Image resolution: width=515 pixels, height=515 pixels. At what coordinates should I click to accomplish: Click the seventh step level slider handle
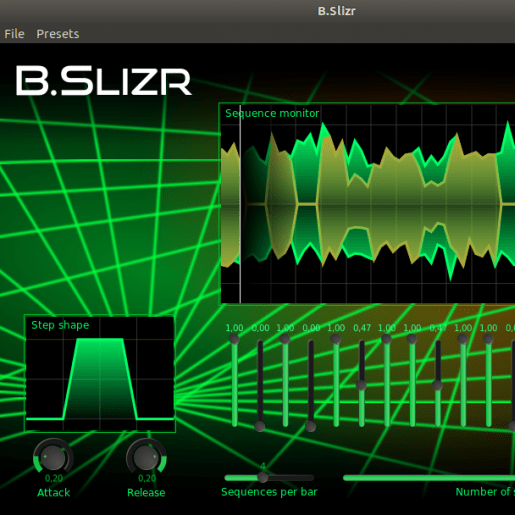(387, 339)
